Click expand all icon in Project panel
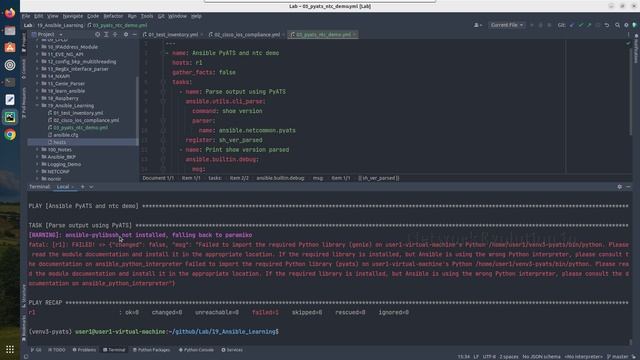The width and height of the screenshot is (640, 360). [x=106, y=35]
